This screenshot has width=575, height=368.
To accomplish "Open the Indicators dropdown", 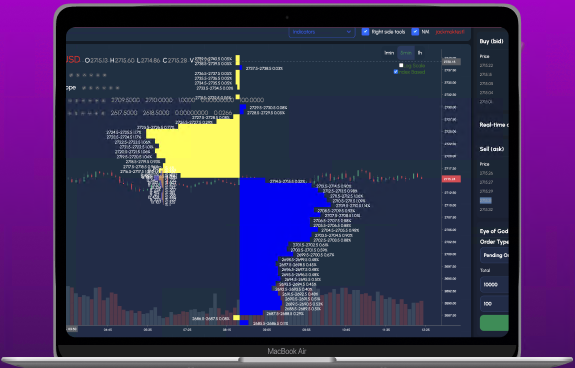I will pyautogui.click(x=322, y=32).
